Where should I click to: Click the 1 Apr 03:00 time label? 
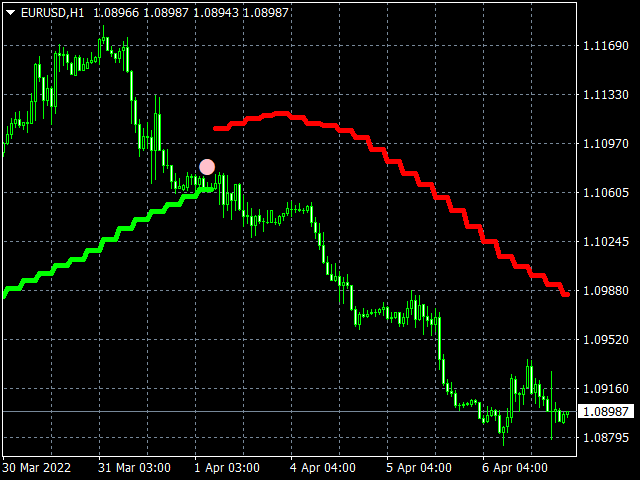227,467
